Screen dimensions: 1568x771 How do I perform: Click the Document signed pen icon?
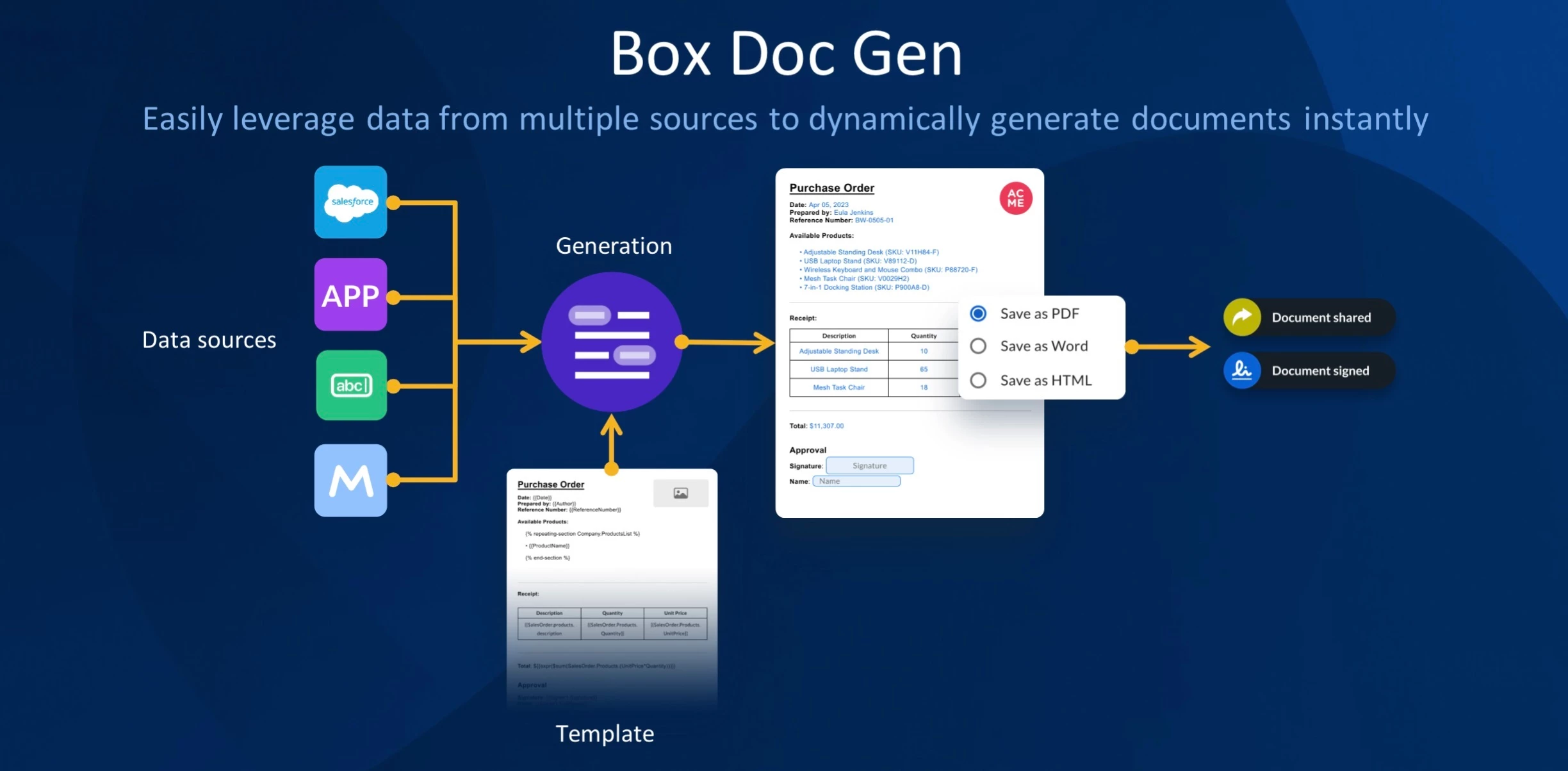1241,370
